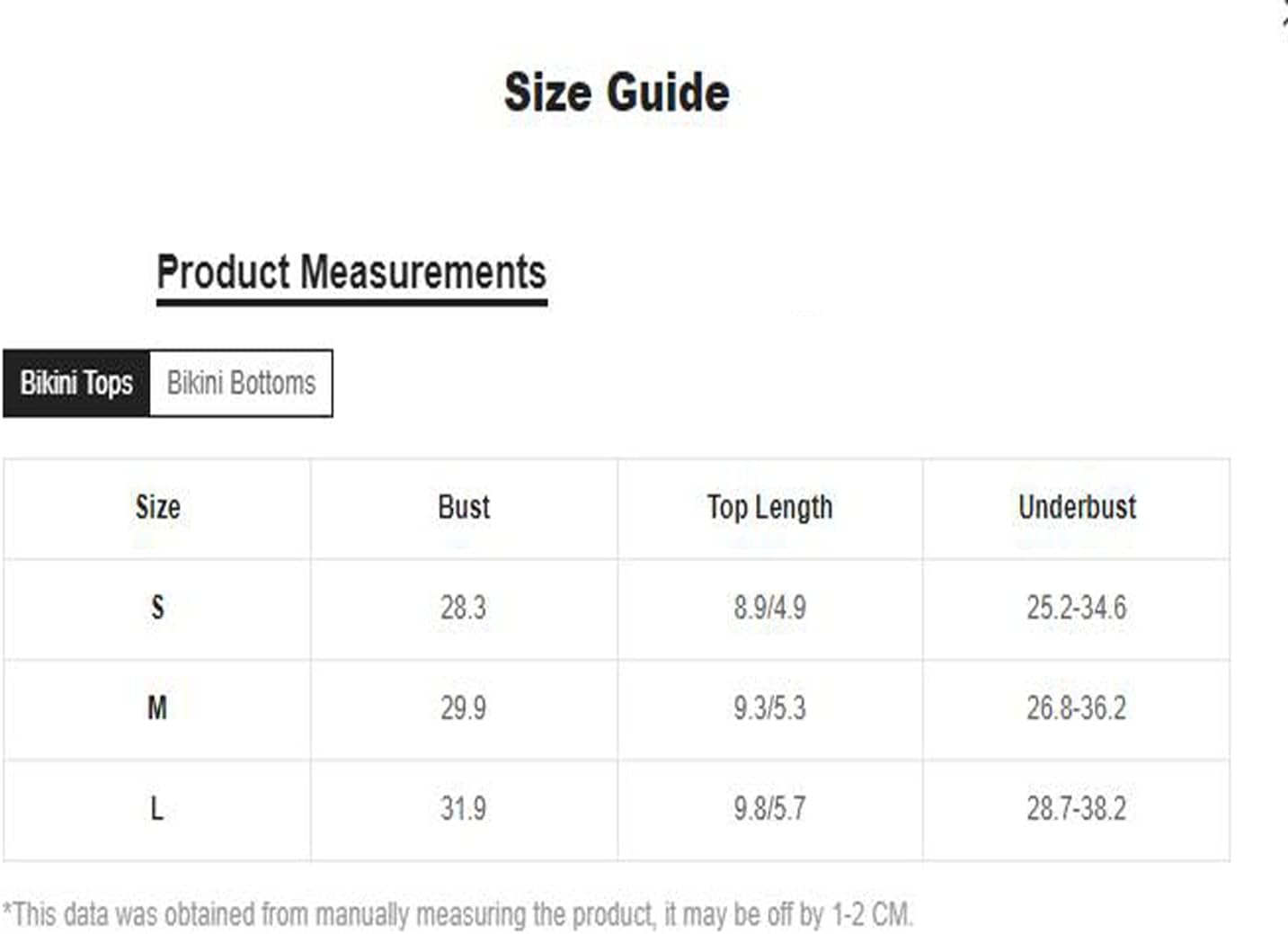This screenshot has height=934, width=1288.
Task: Switch to the Bikini Bottoms tab
Action: click(241, 383)
